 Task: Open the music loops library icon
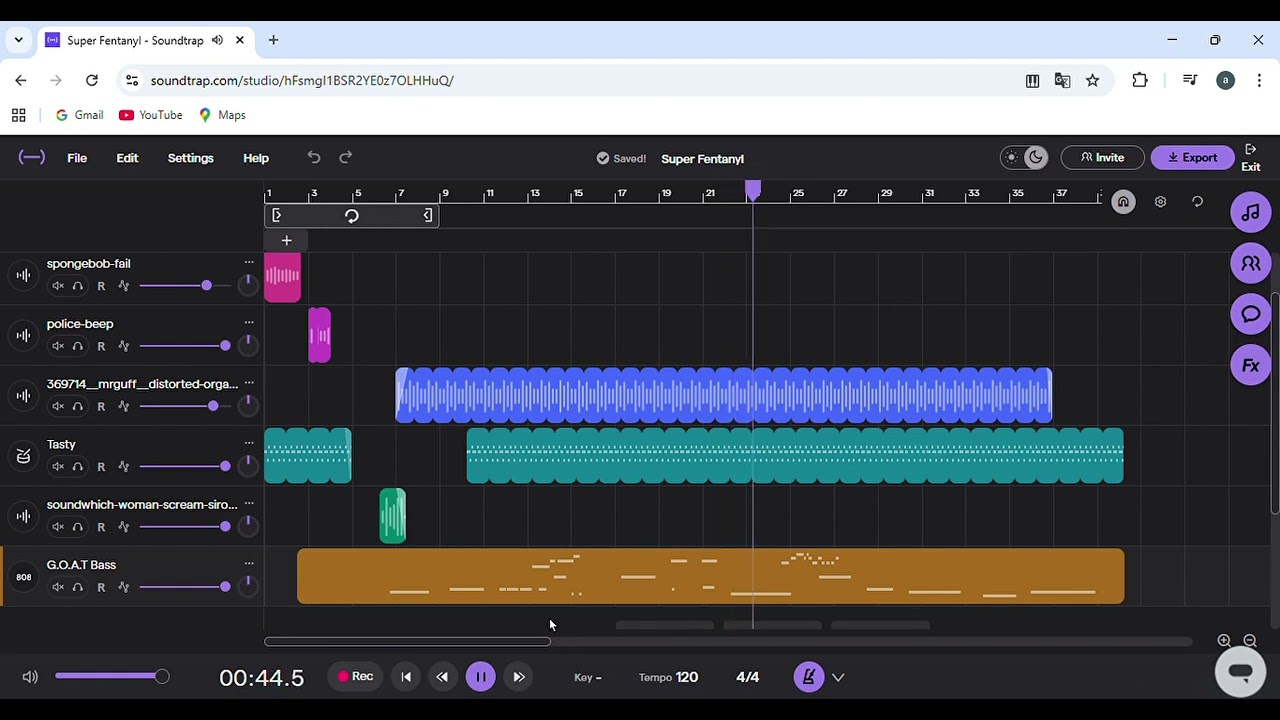1250,213
